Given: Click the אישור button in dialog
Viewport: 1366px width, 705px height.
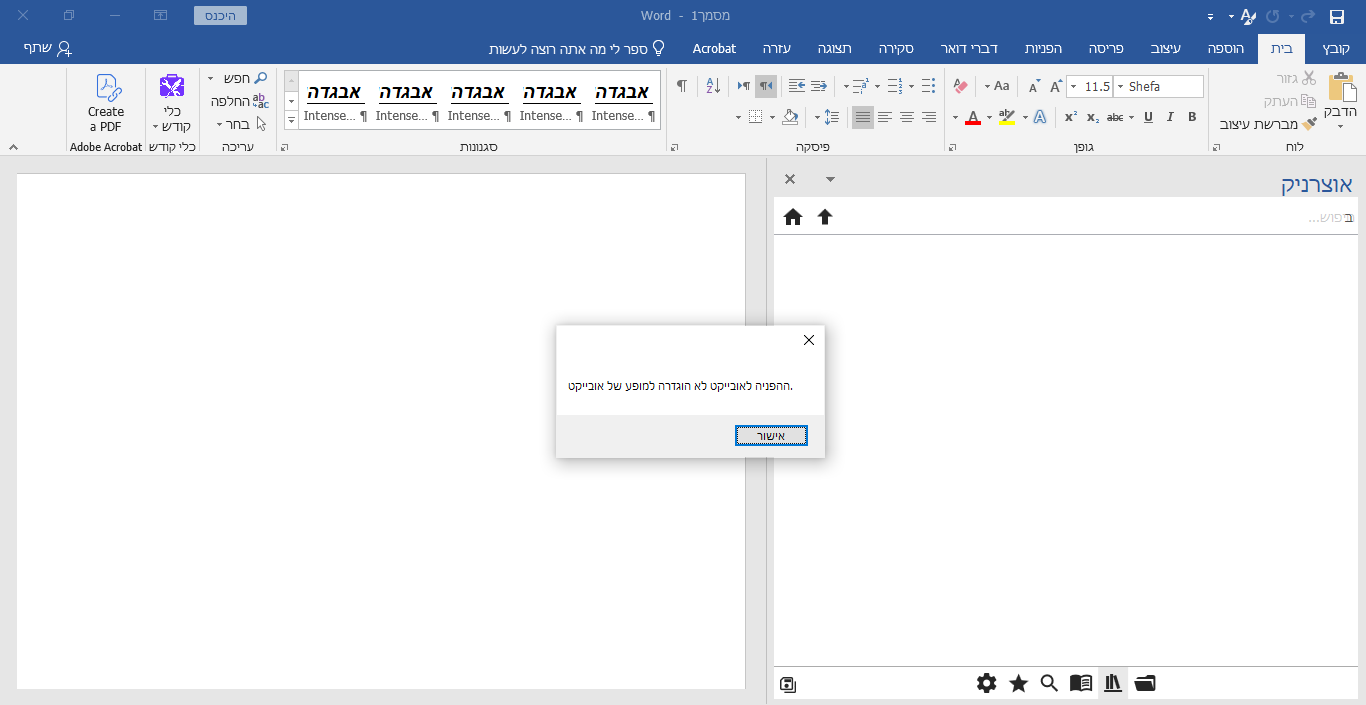Looking at the screenshot, I should coord(771,435).
